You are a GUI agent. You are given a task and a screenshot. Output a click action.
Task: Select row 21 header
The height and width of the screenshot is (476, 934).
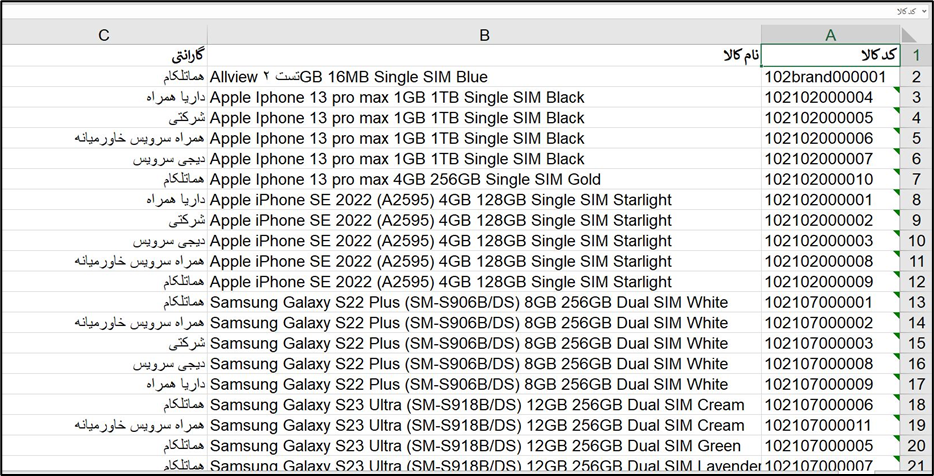point(917,465)
